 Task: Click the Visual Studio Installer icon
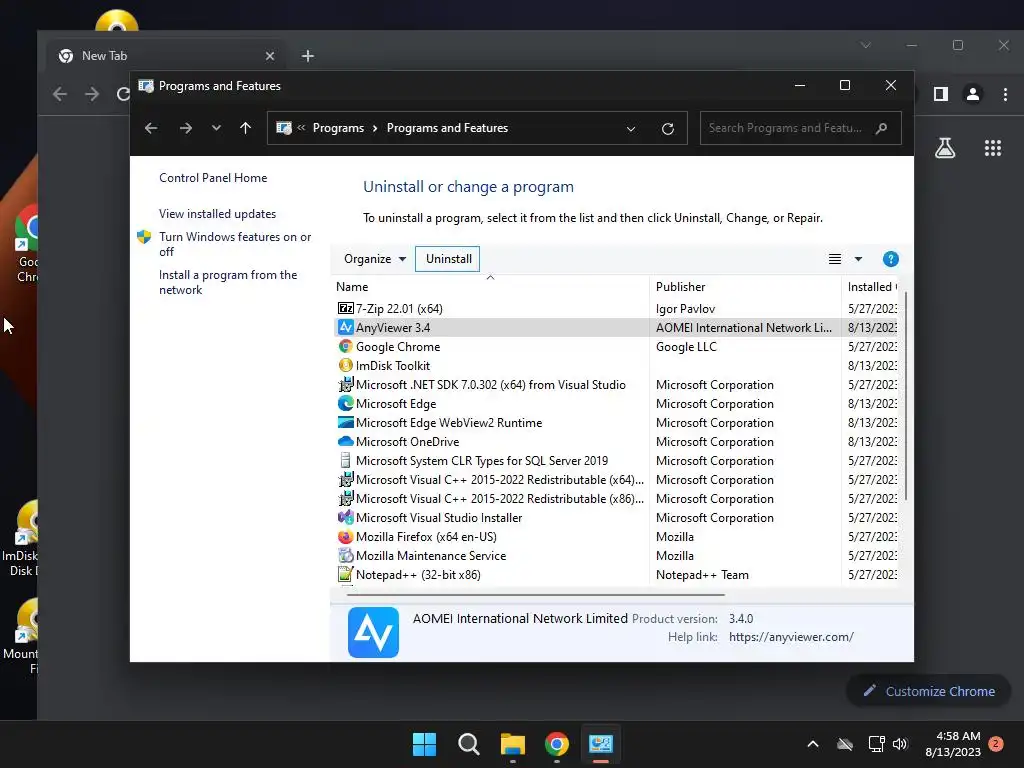point(345,517)
